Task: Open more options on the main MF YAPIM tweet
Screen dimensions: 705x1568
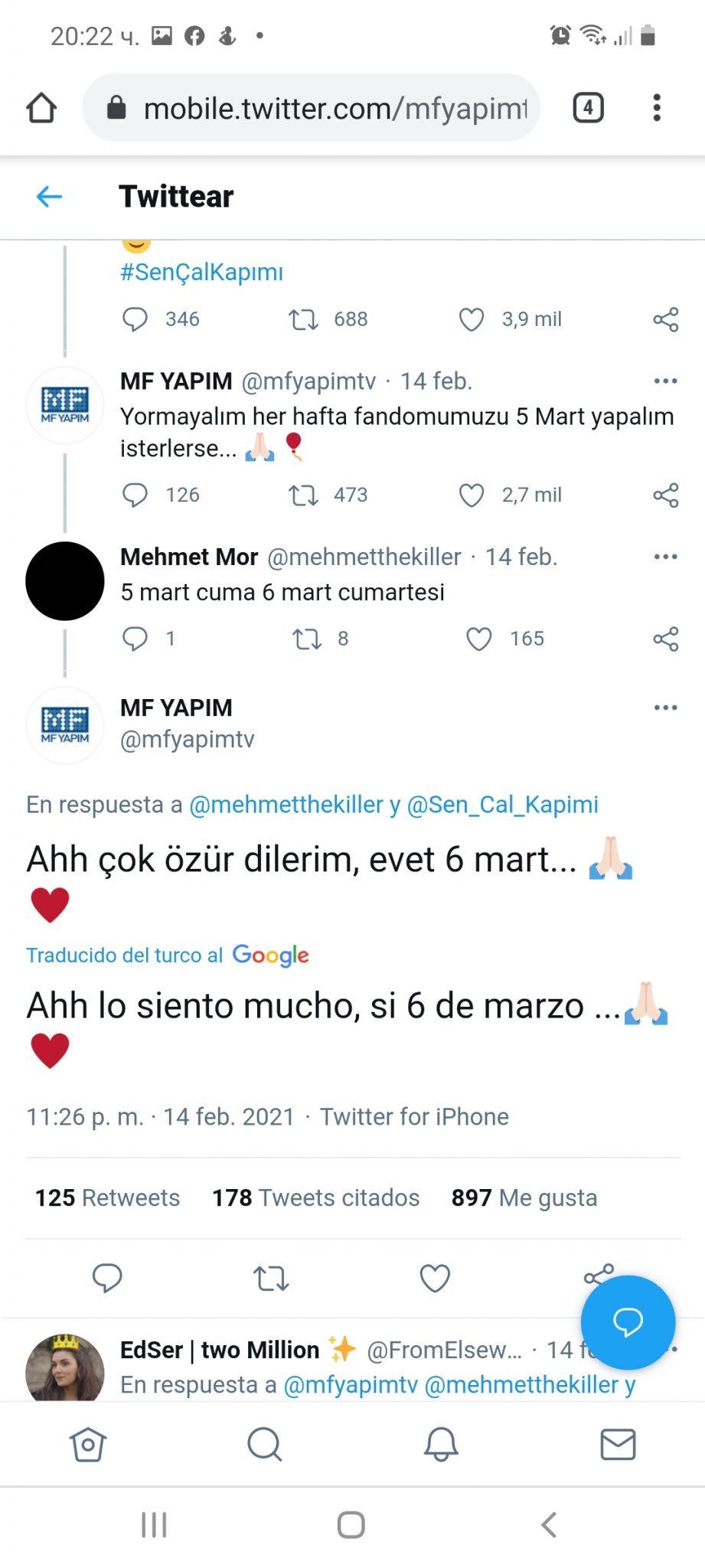Action: [665, 707]
